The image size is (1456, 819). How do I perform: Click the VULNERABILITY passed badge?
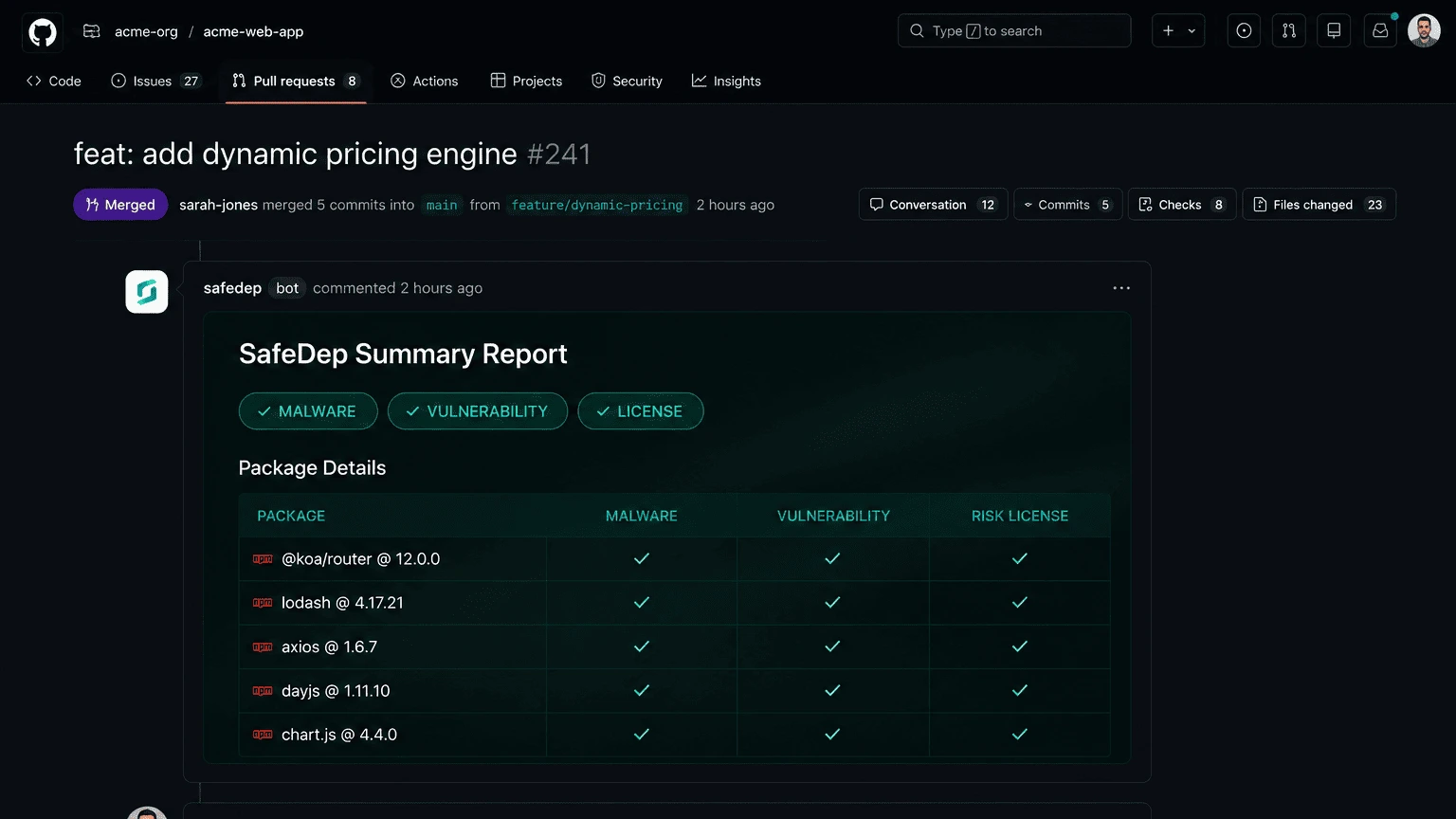[x=478, y=411]
